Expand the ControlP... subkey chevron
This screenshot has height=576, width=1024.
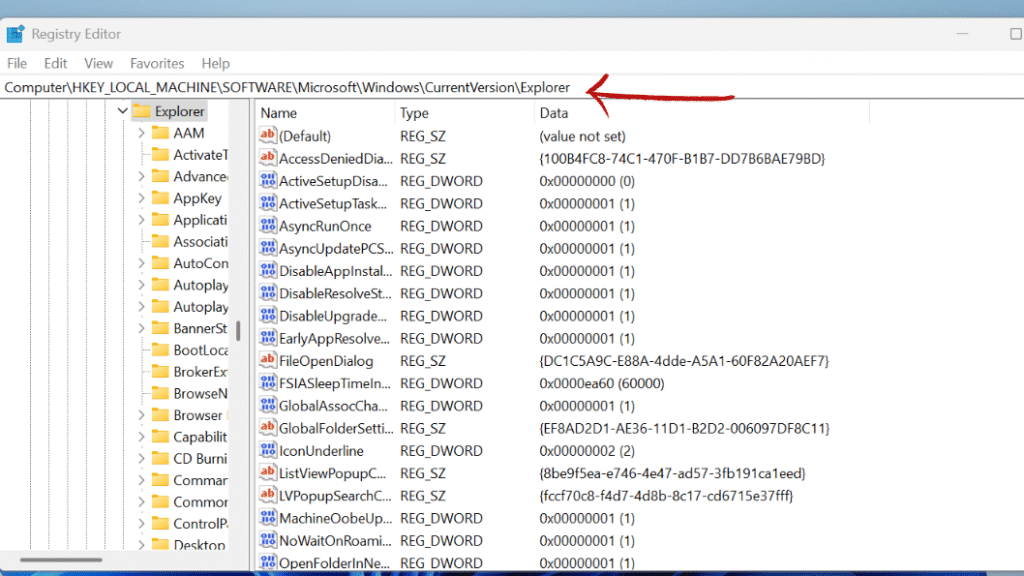pos(141,523)
